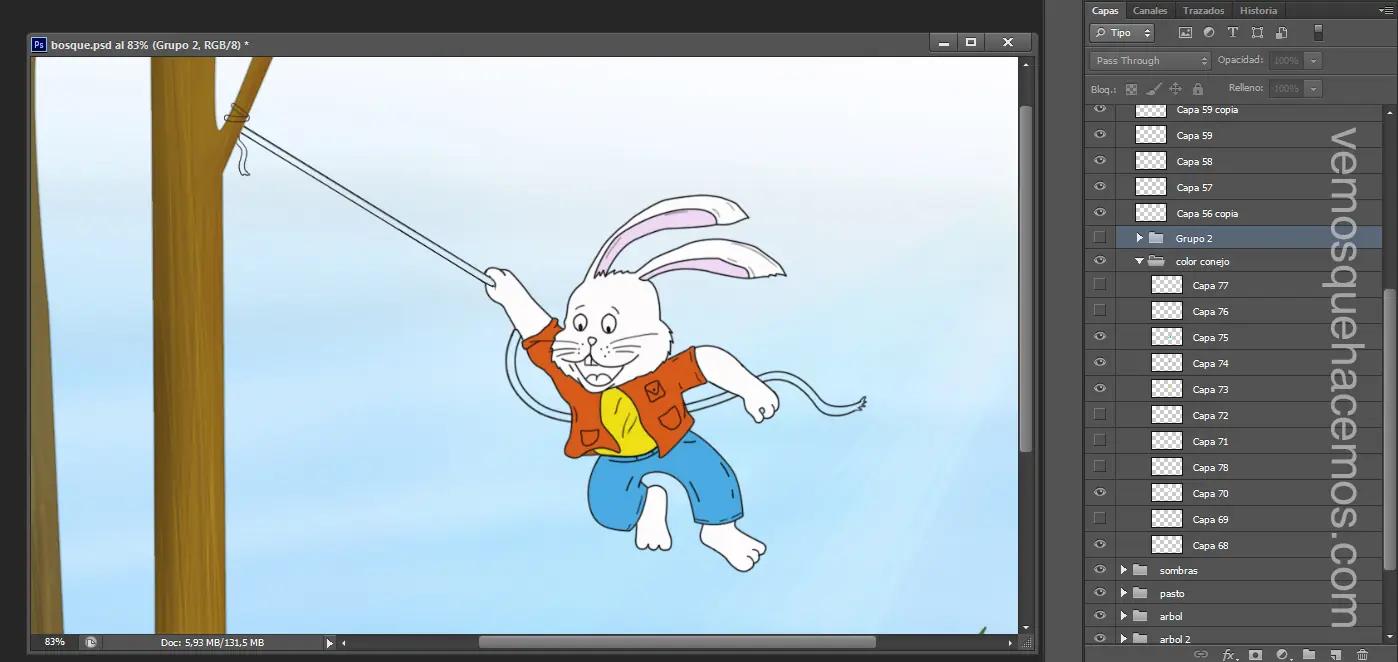Hide the sombras group

tap(1100, 570)
